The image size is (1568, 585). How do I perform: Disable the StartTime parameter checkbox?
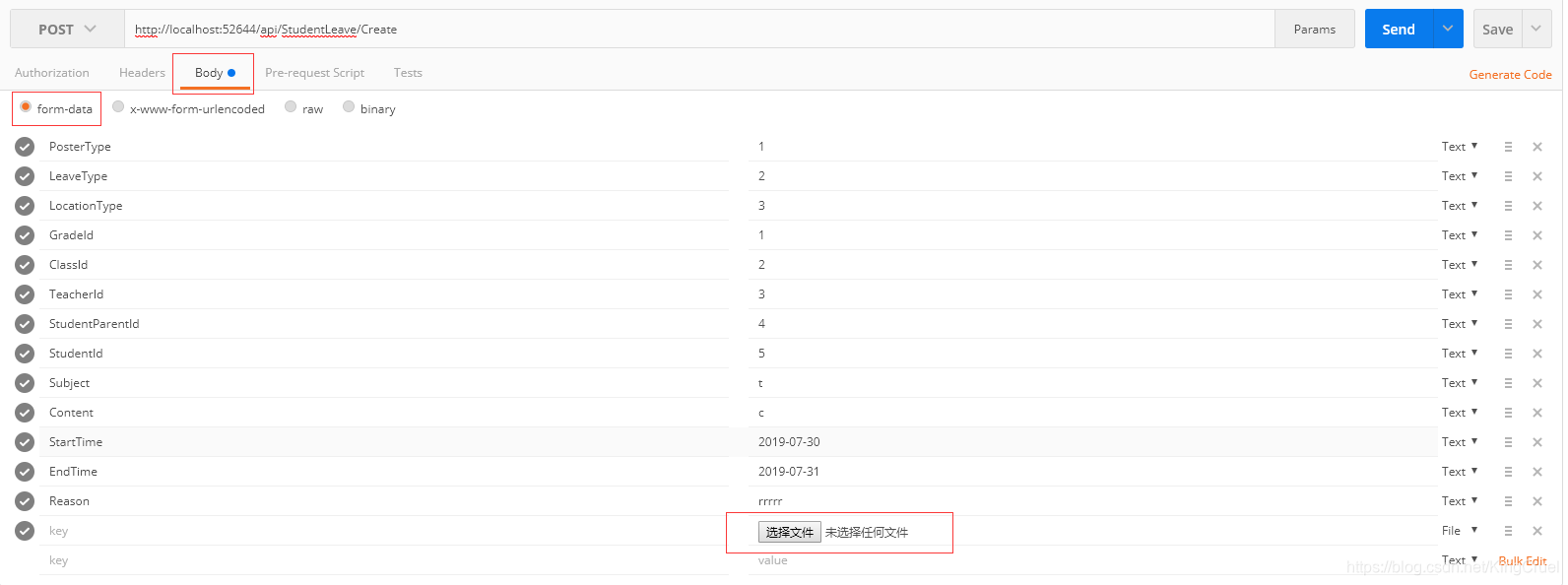click(x=25, y=442)
